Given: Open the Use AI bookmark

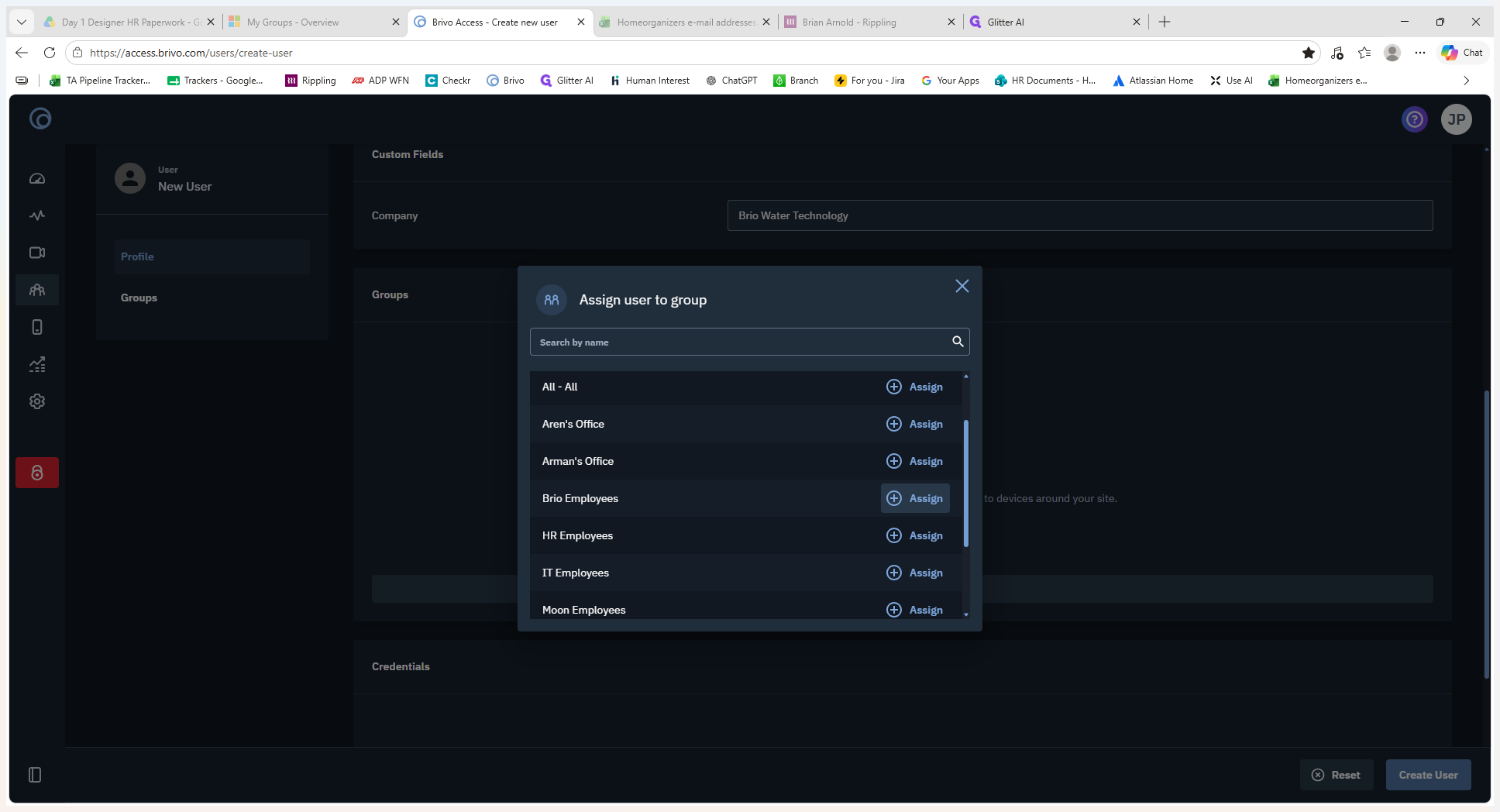Looking at the screenshot, I should (x=1231, y=81).
